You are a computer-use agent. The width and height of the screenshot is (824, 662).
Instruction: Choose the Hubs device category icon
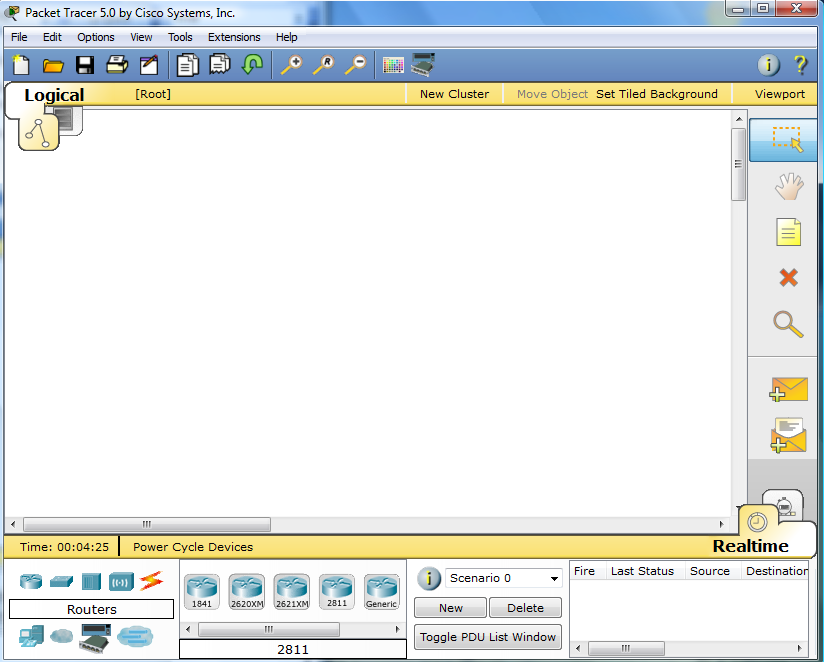pos(91,582)
